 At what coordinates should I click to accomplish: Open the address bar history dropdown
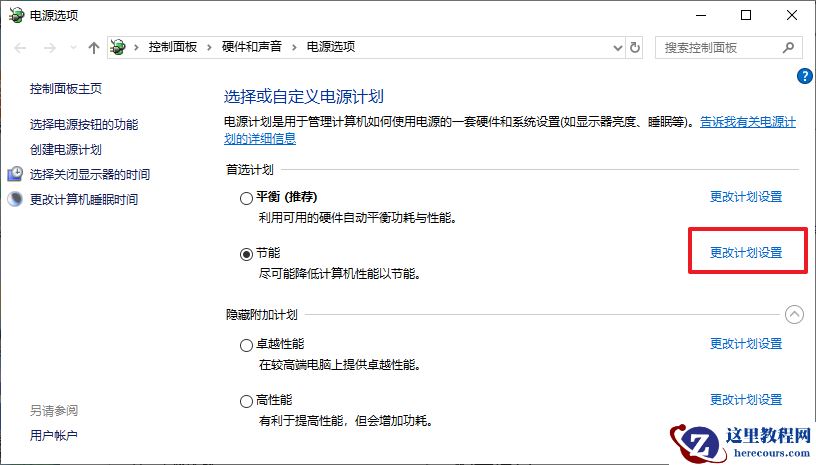point(618,48)
